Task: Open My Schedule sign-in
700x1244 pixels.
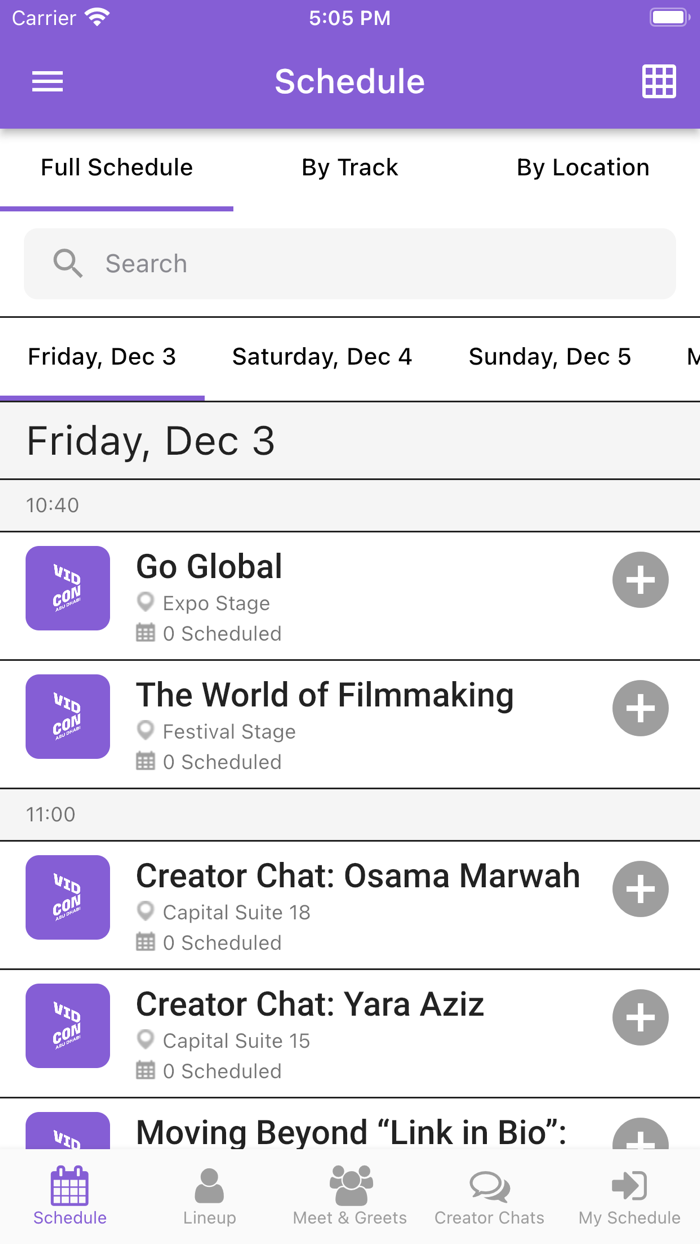Action: pos(629,1196)
